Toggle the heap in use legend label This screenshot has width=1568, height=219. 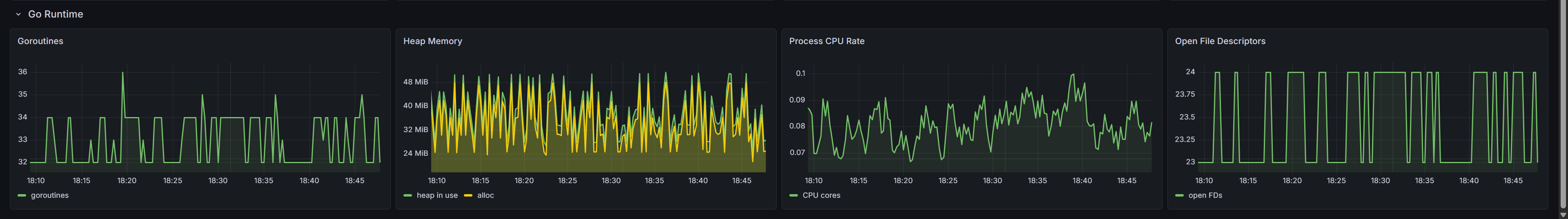point(437,195)
